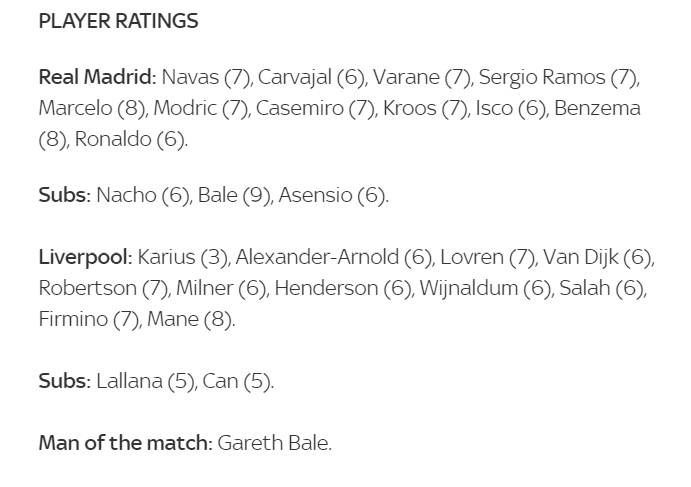Click the PLAYER RATINGS heading
This screenshot has width=691, height=487.
pos(119,21)
